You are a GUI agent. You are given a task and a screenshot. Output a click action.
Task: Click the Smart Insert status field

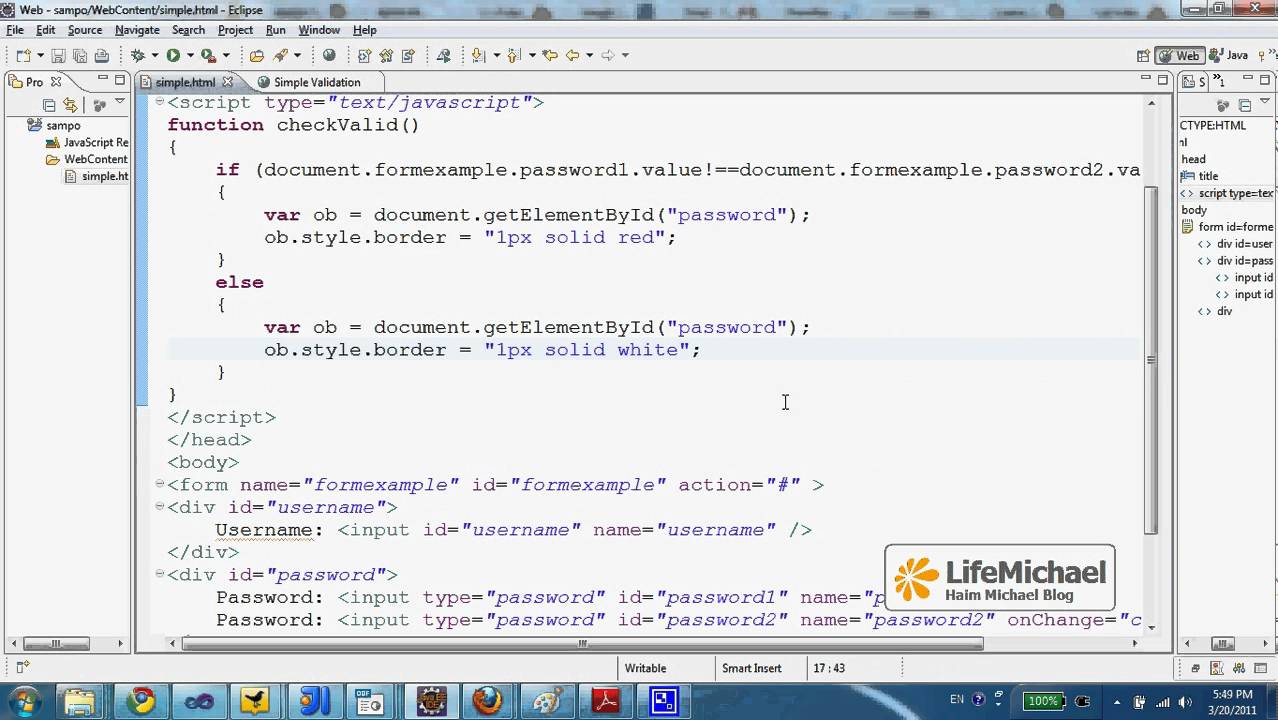(x=752, y=668)
